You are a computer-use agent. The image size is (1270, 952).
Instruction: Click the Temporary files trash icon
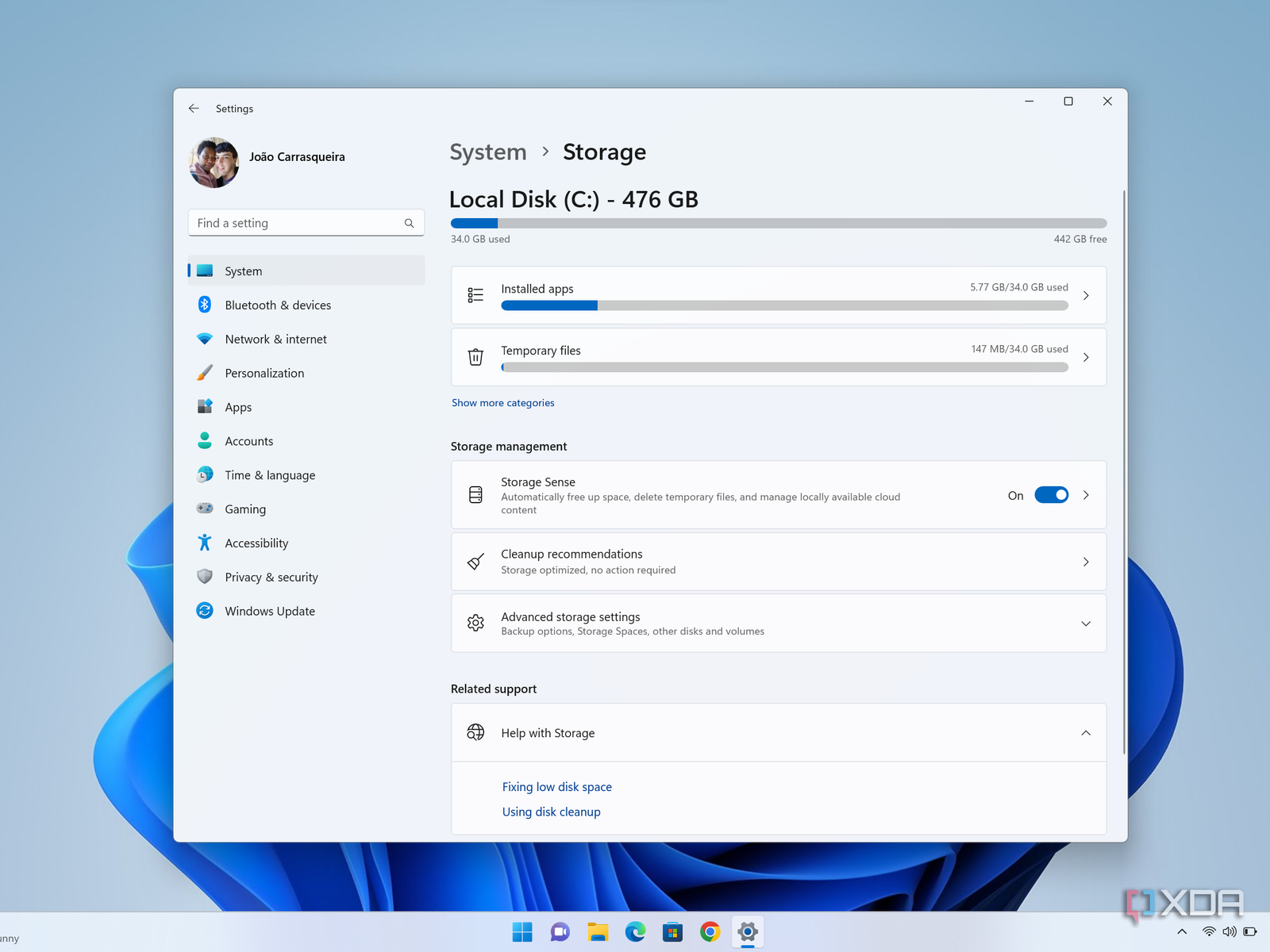pos(475,357)
